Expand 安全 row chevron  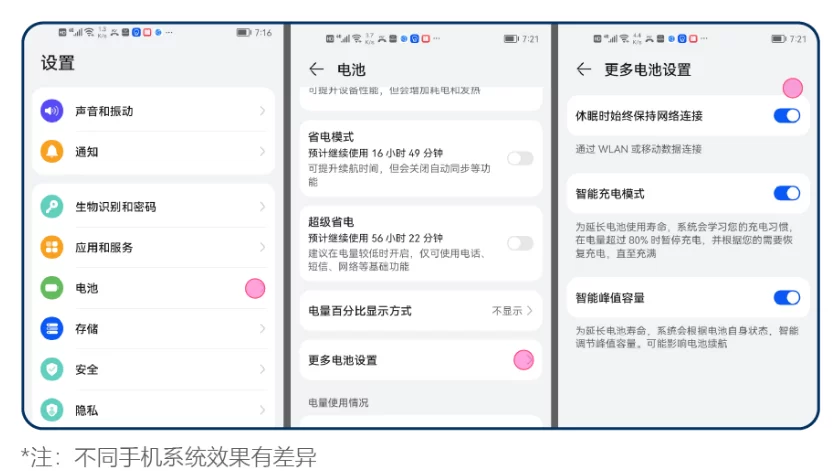pos(262,369)
